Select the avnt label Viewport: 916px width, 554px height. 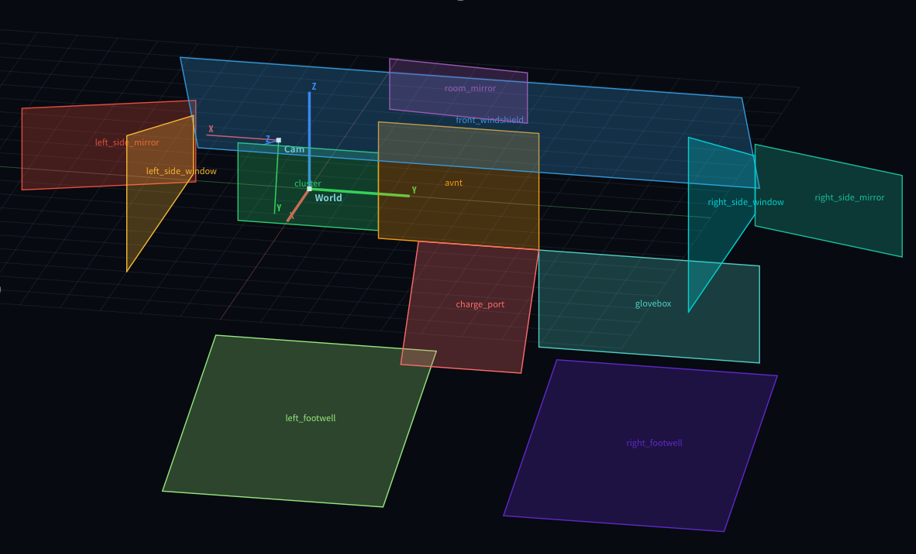[x=453, y=183]
